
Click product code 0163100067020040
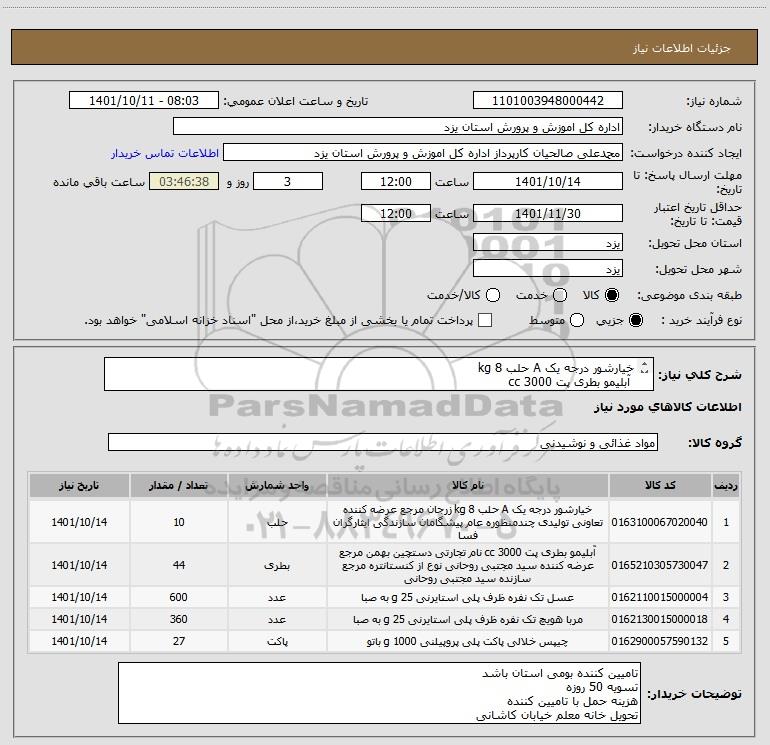click(x=660, y=522)
